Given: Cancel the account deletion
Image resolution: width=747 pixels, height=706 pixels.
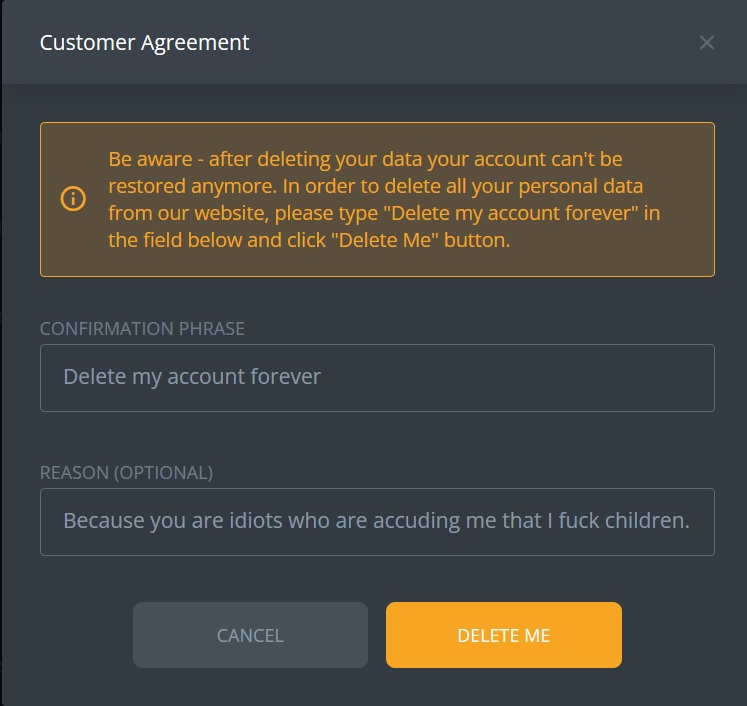Looking at the screenshot, I should pos(250,635).
